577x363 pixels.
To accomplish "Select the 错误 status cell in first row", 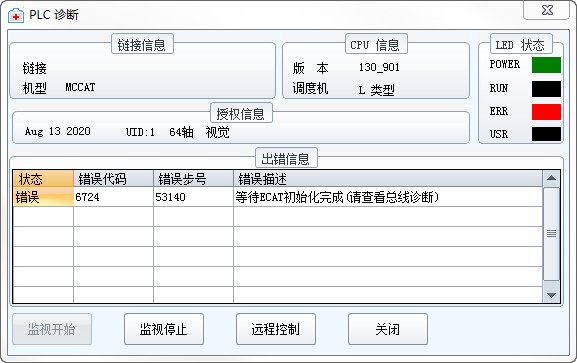I will [43, 197].
